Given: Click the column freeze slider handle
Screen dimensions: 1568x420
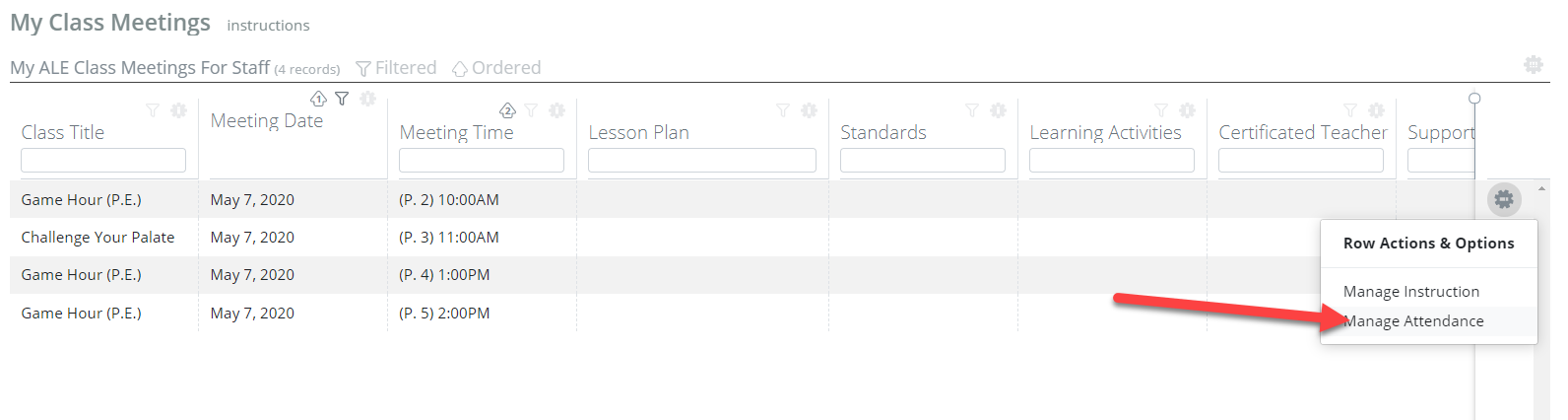Looking at the screenshot, I should pos(1474,99).
